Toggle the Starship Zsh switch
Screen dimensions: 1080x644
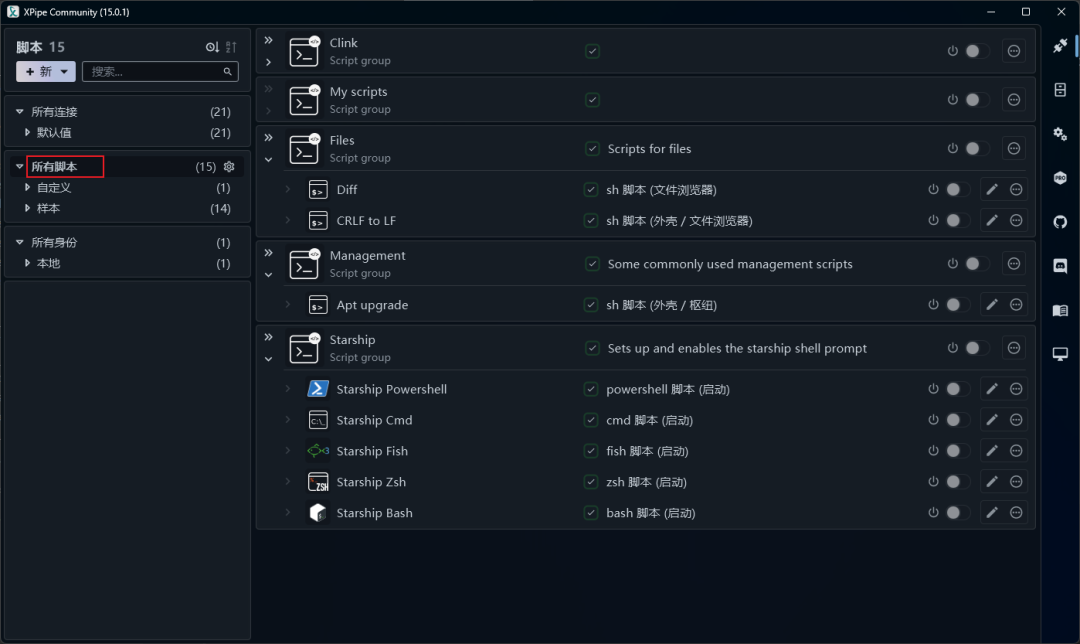[957, 481]
